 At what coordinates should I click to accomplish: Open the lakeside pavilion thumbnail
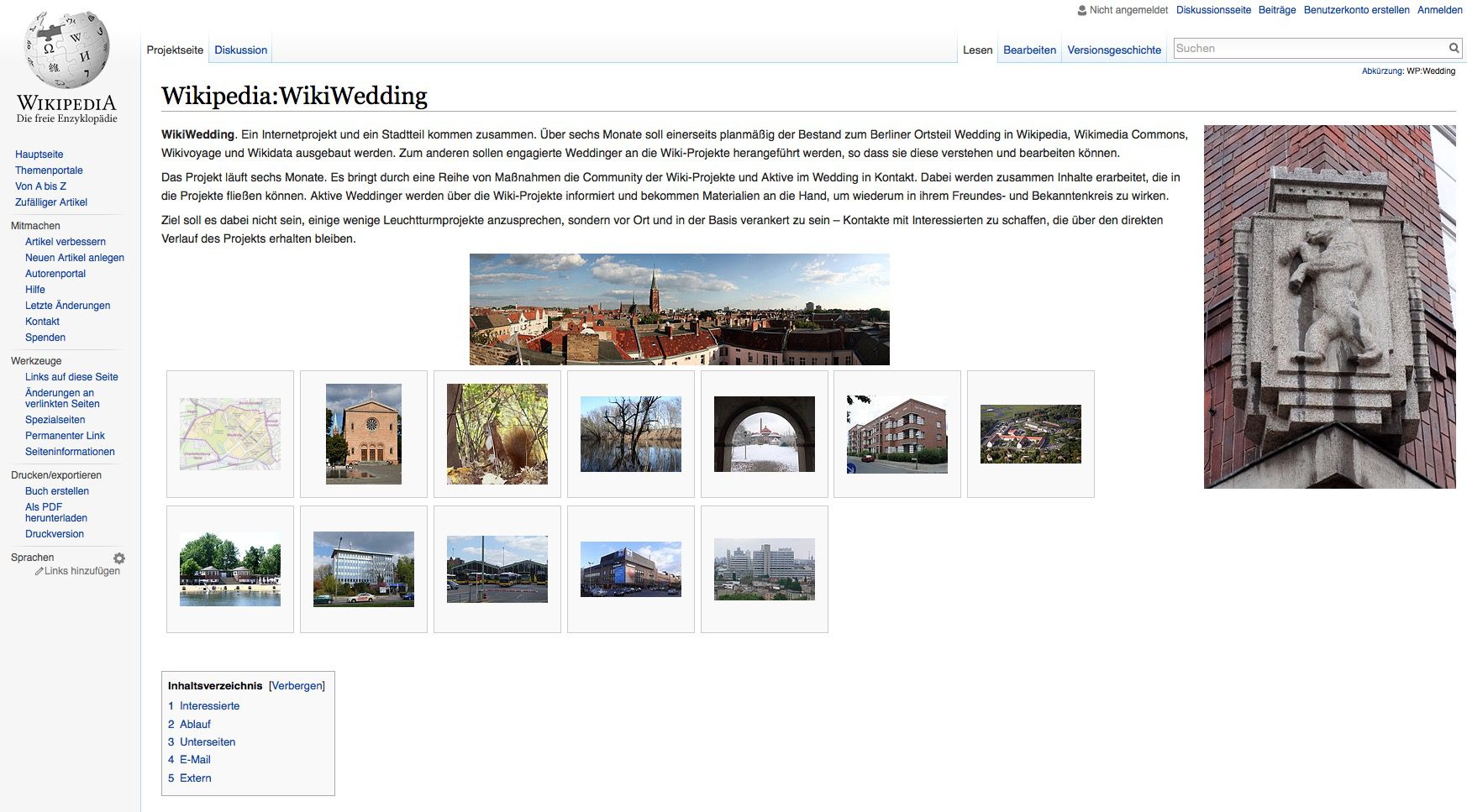pyautogui.click(x=230, y=569)
